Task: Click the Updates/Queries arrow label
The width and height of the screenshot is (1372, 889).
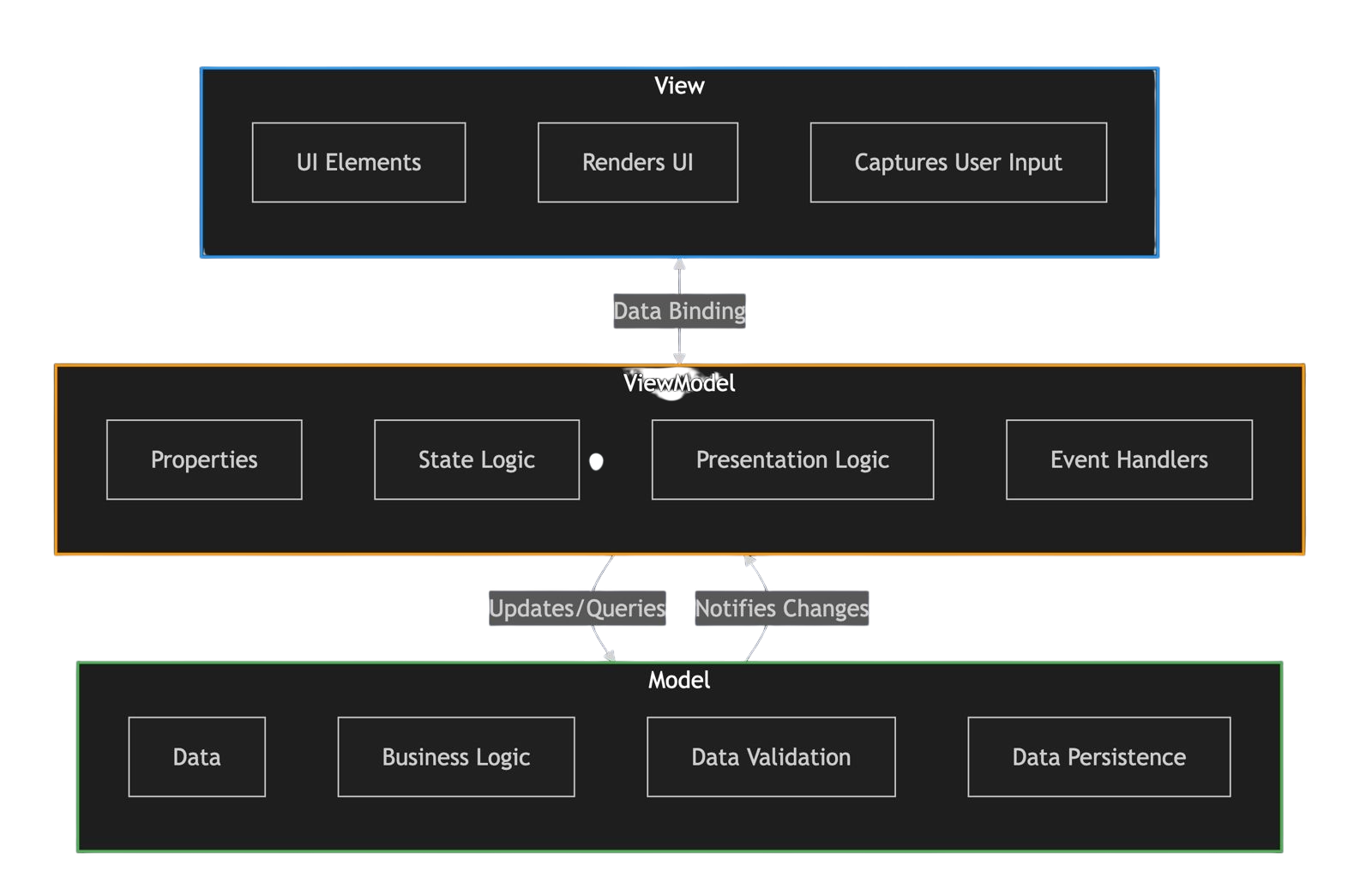Action: pos(576,609)
